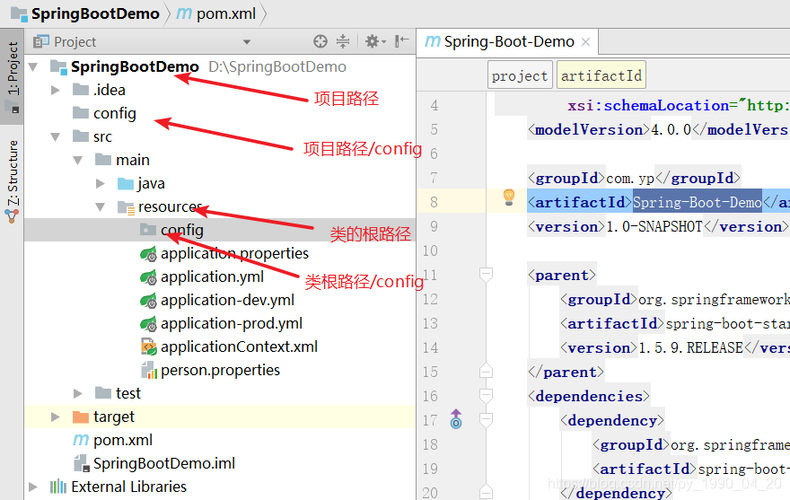
Task: Click the resources folder icon
Action: (x=125, y=207)
